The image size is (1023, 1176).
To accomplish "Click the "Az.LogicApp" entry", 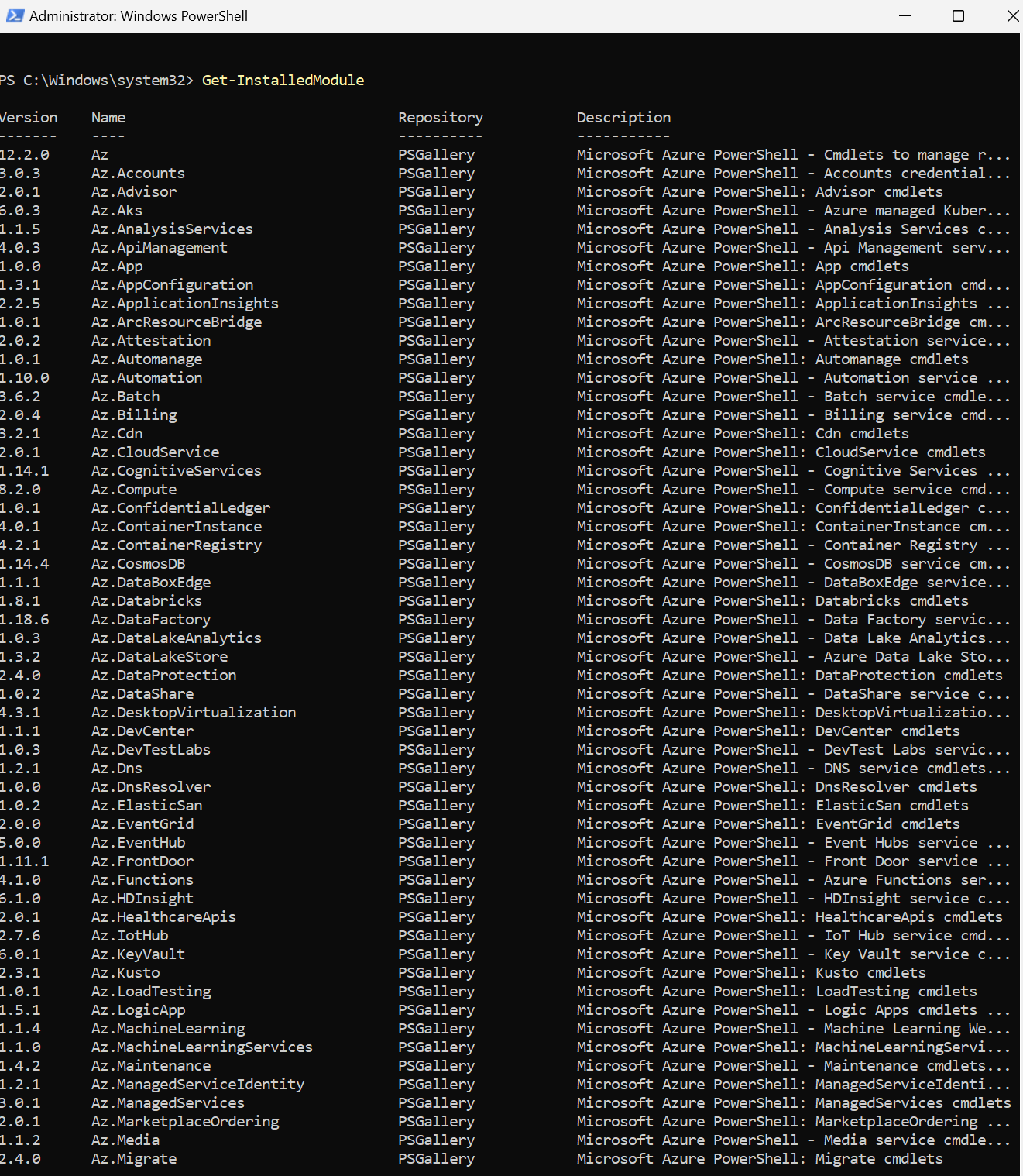I will [138, 1010].
